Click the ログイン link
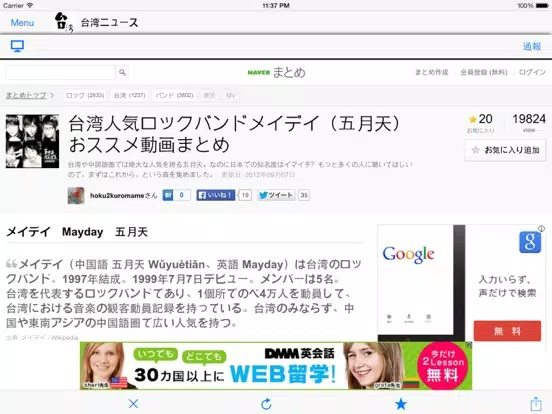 (532, 72)
